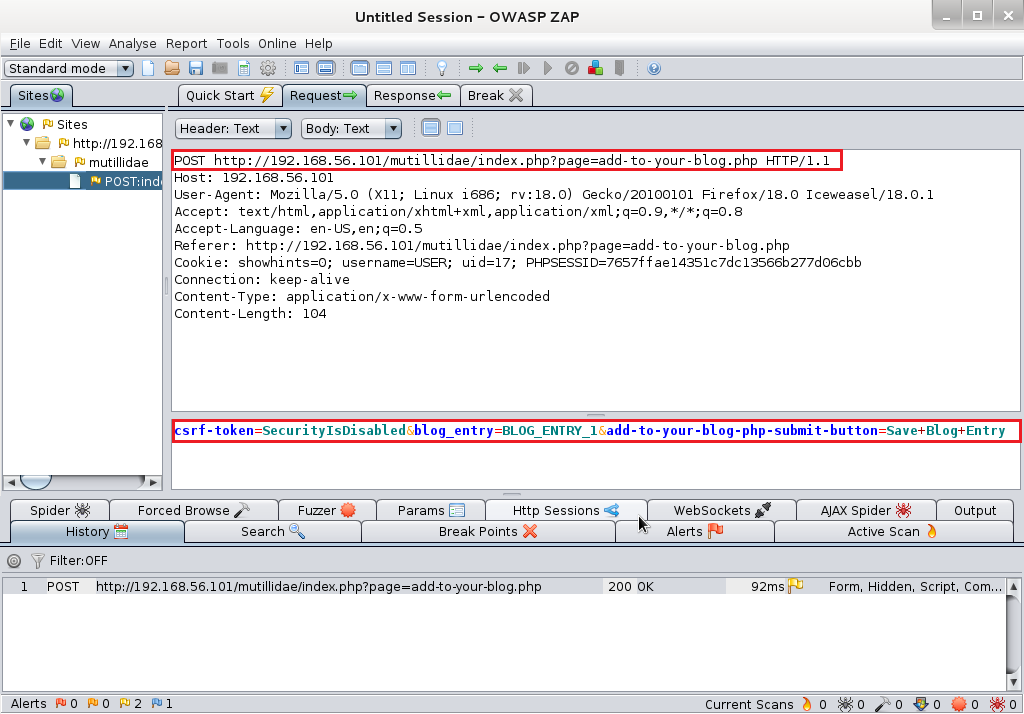Click the New Session toolbar icon
This screenshot has width=1024, height=714.
(x=149, y=68)
